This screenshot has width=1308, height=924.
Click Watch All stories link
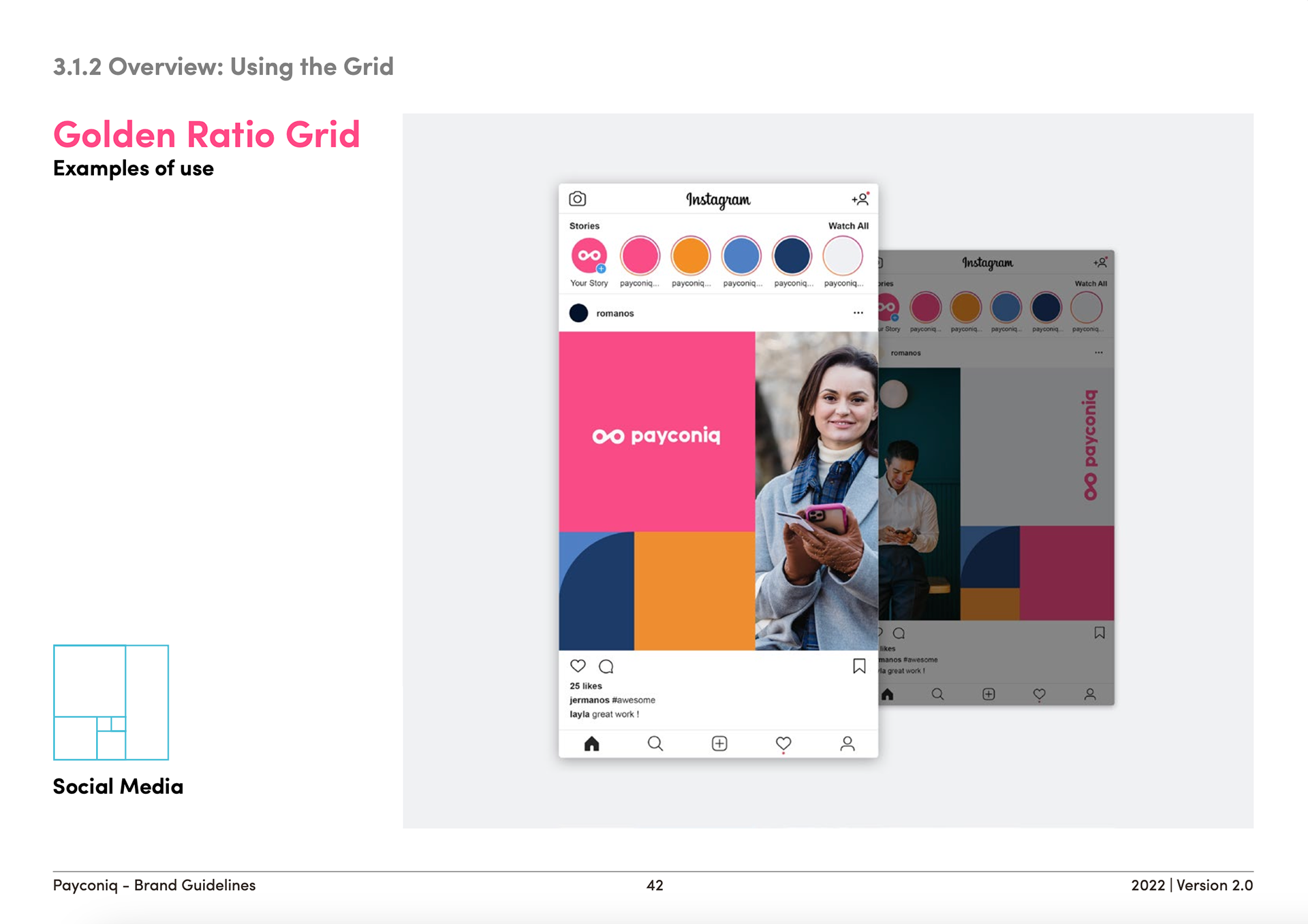(847, 226)
